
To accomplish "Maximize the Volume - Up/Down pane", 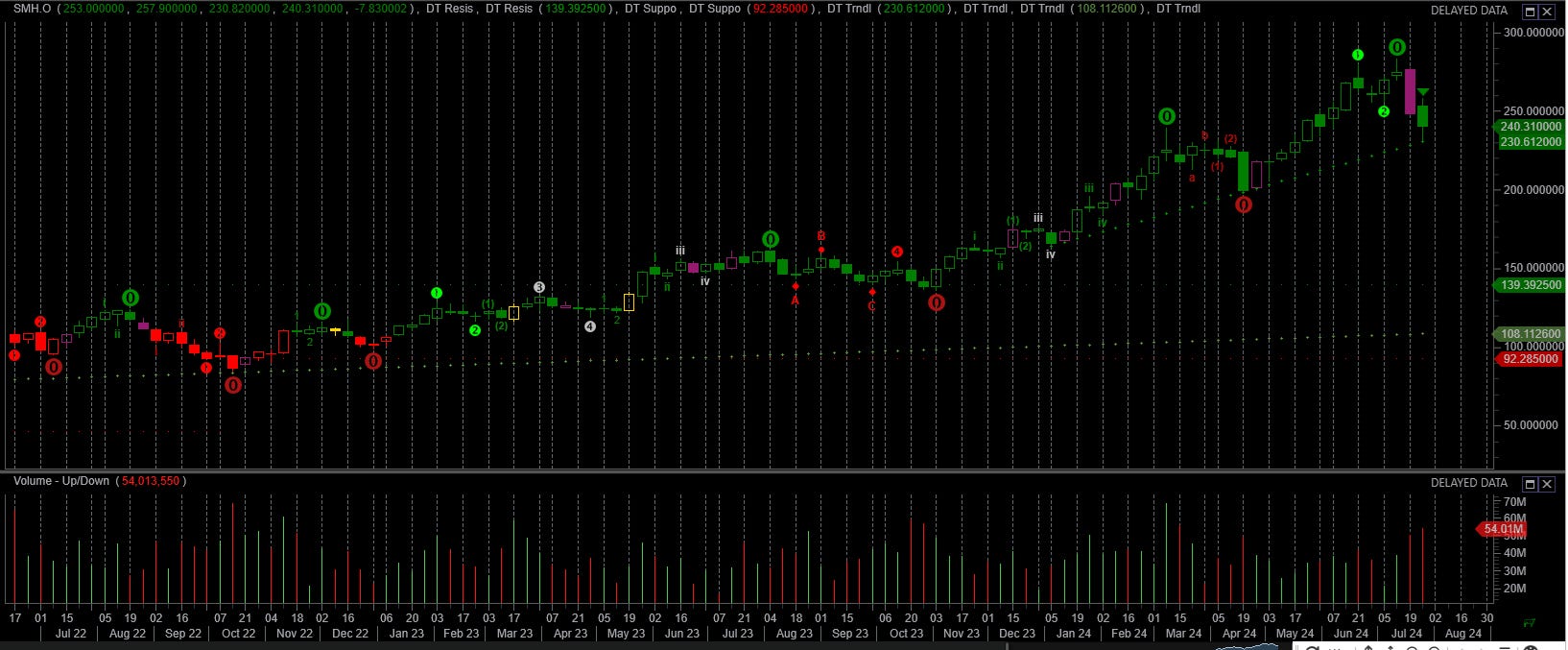I will [1531, 484].
